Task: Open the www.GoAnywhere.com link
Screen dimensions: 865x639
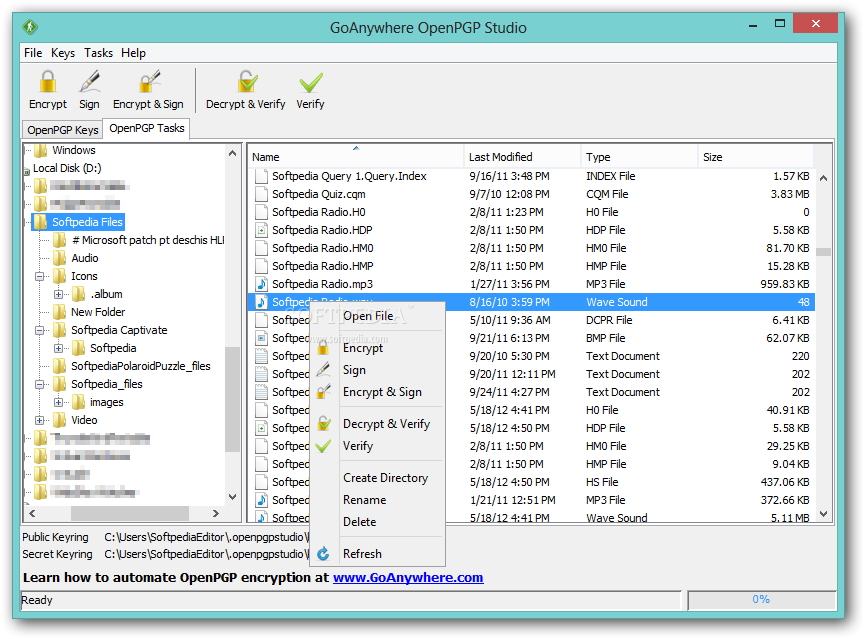Action: [x=408, y=578]
